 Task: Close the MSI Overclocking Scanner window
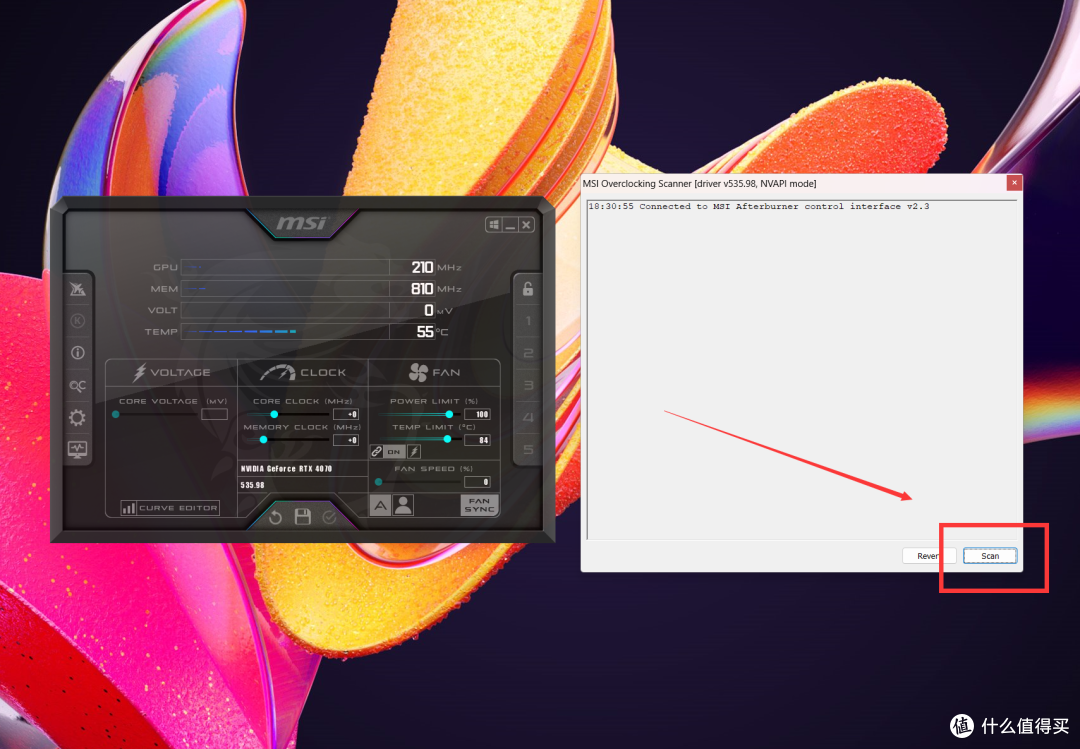click(x=1014, y=183)
